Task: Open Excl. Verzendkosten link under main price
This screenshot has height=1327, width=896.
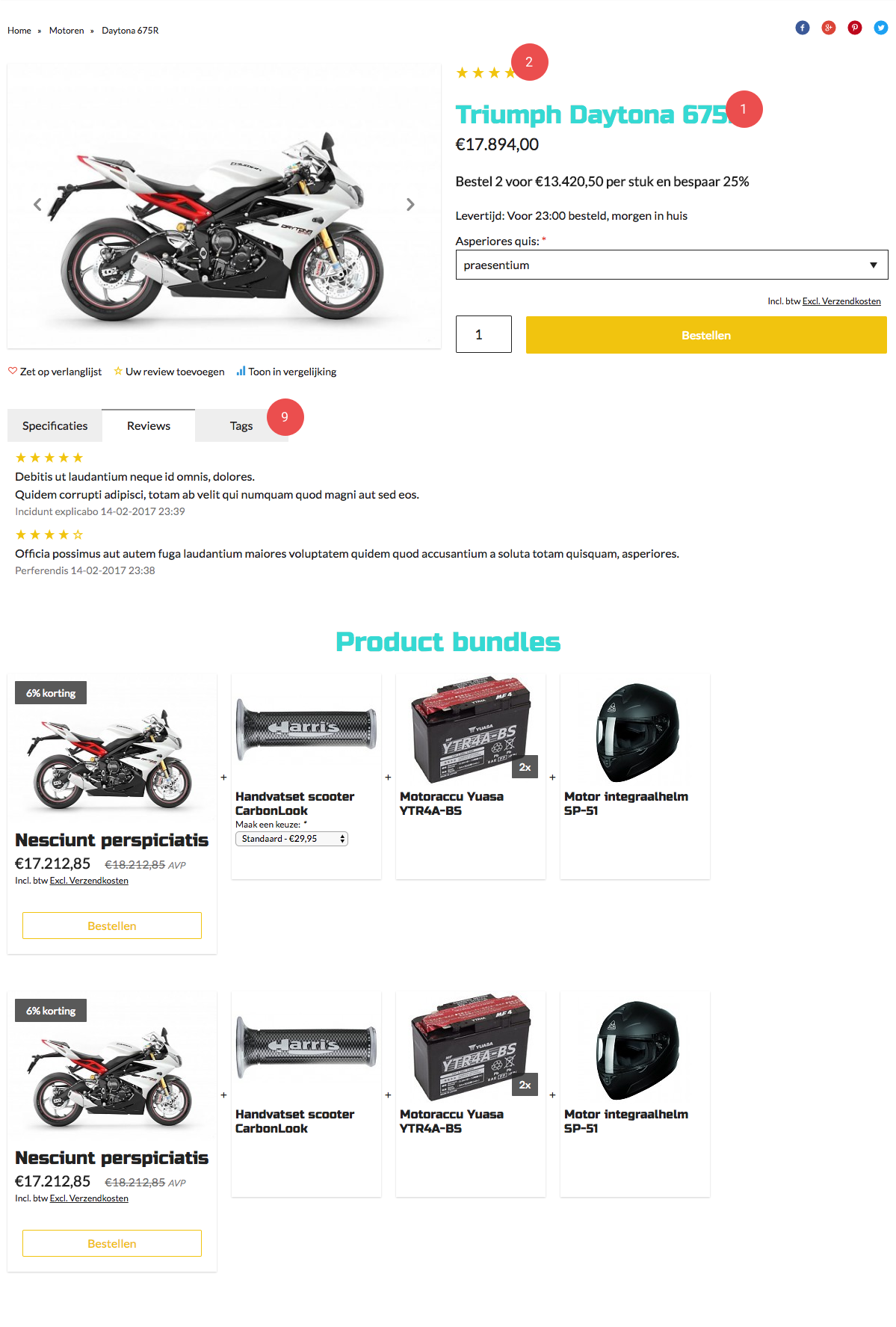Action: [841, 301]
